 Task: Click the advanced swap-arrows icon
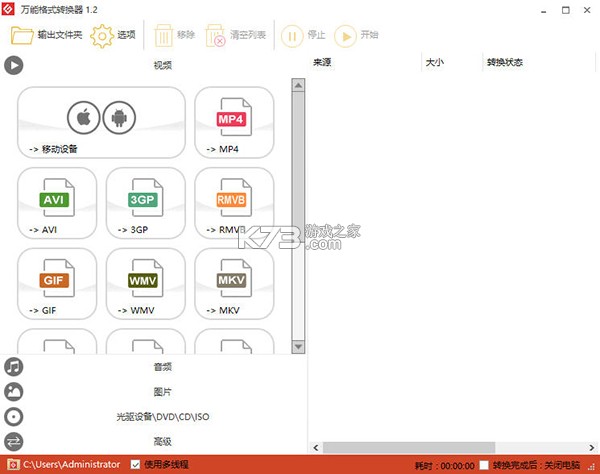14,442
